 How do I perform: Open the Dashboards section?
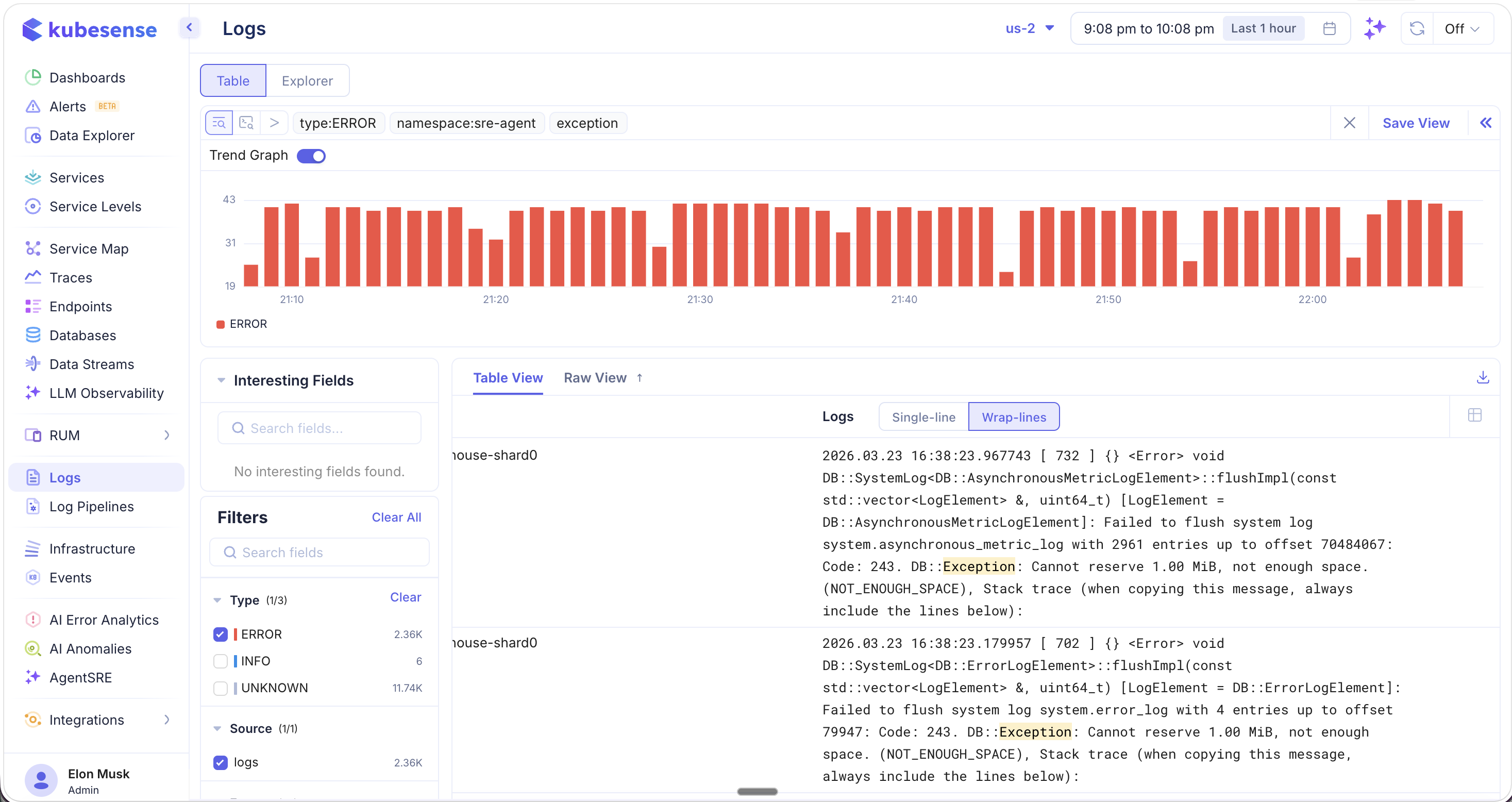click(87, 77)
